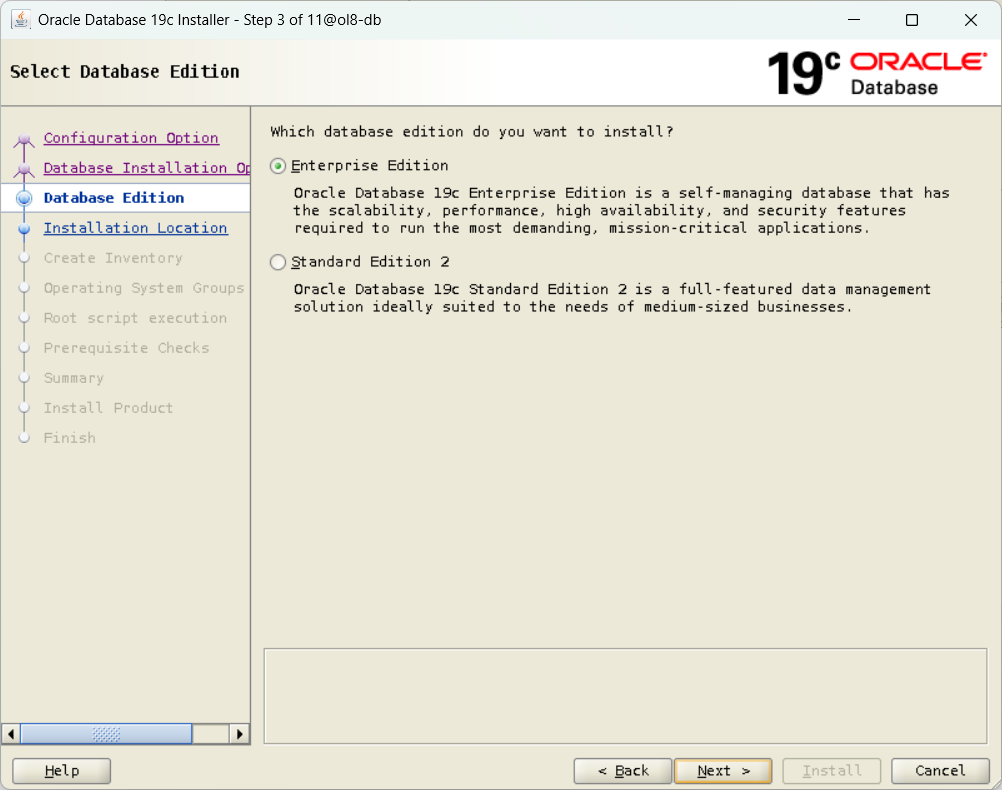Click the sidebar scroll right arrow
This screenshot has height=790, width=1002.
click(x=240, y=734)
